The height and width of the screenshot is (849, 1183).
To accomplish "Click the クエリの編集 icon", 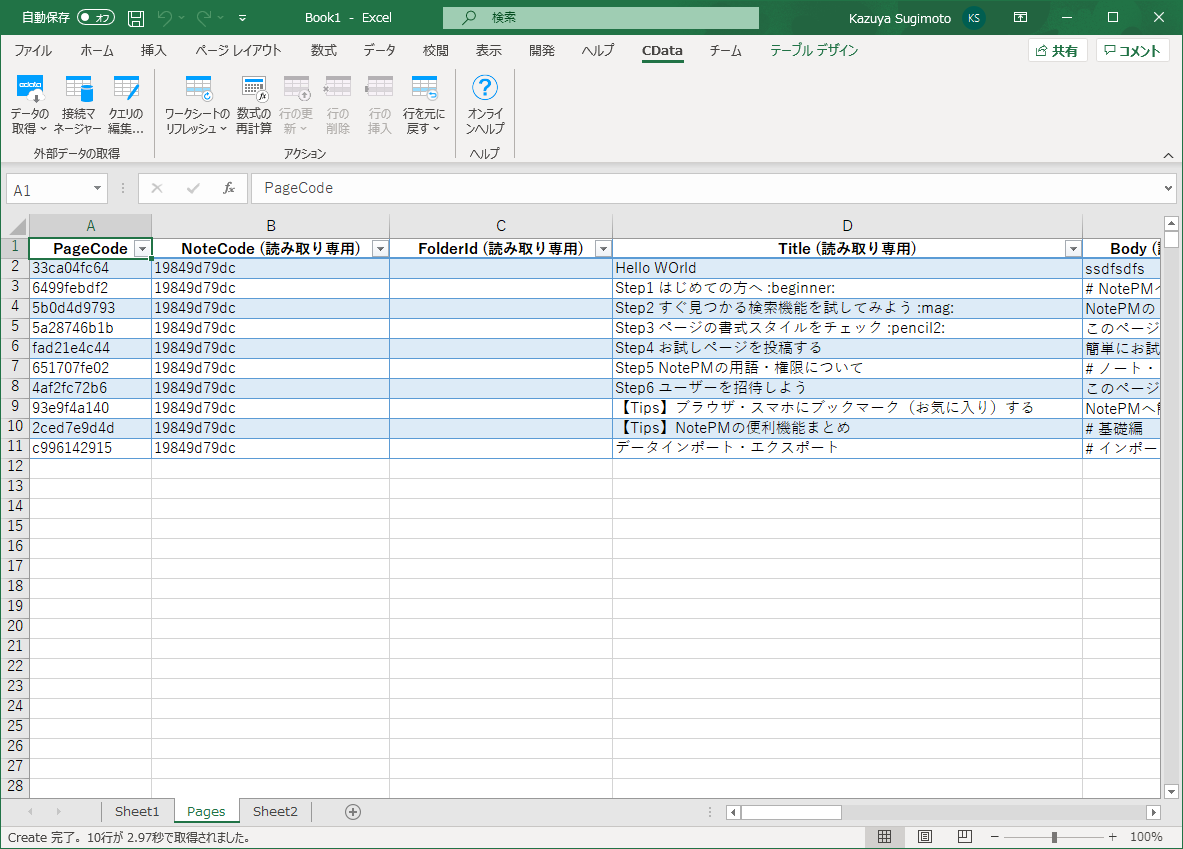I will pos(126,89).
